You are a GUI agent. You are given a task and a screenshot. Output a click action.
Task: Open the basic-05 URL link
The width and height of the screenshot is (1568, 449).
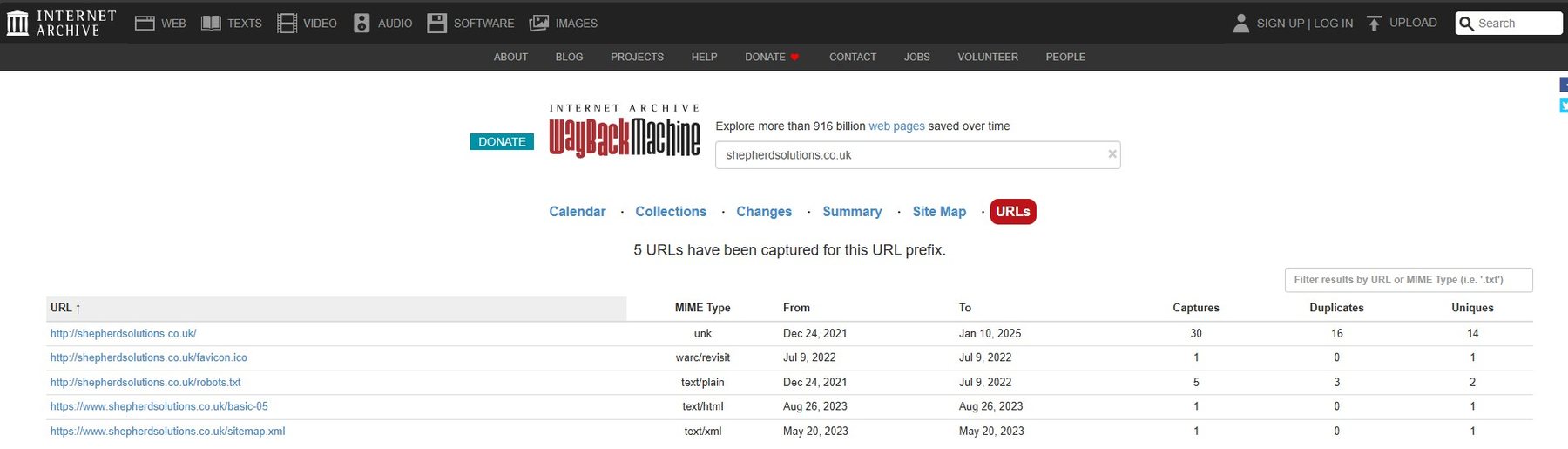[x=159, y=406]
